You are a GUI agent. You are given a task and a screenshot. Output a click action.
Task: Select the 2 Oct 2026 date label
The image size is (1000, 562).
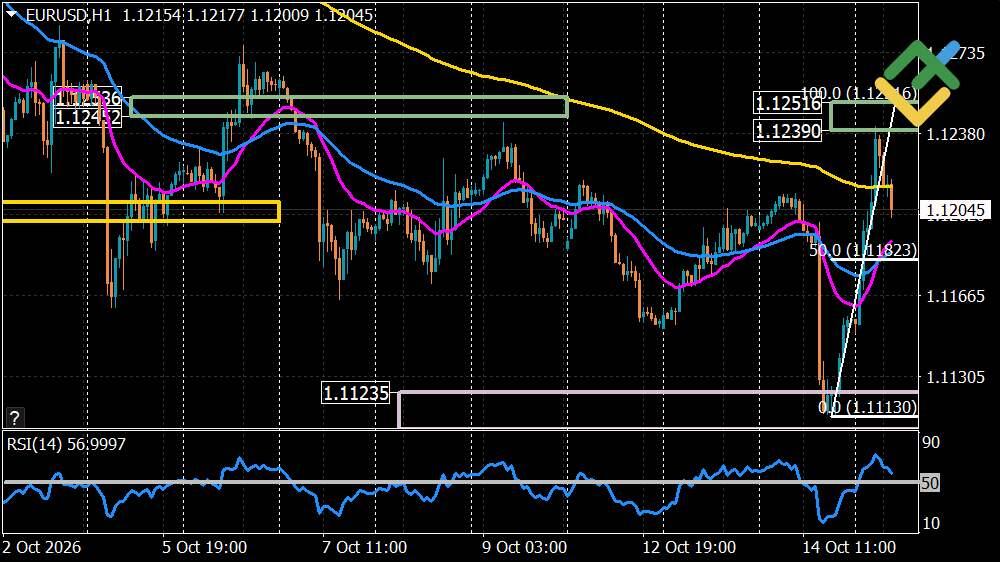pos(41,547)
